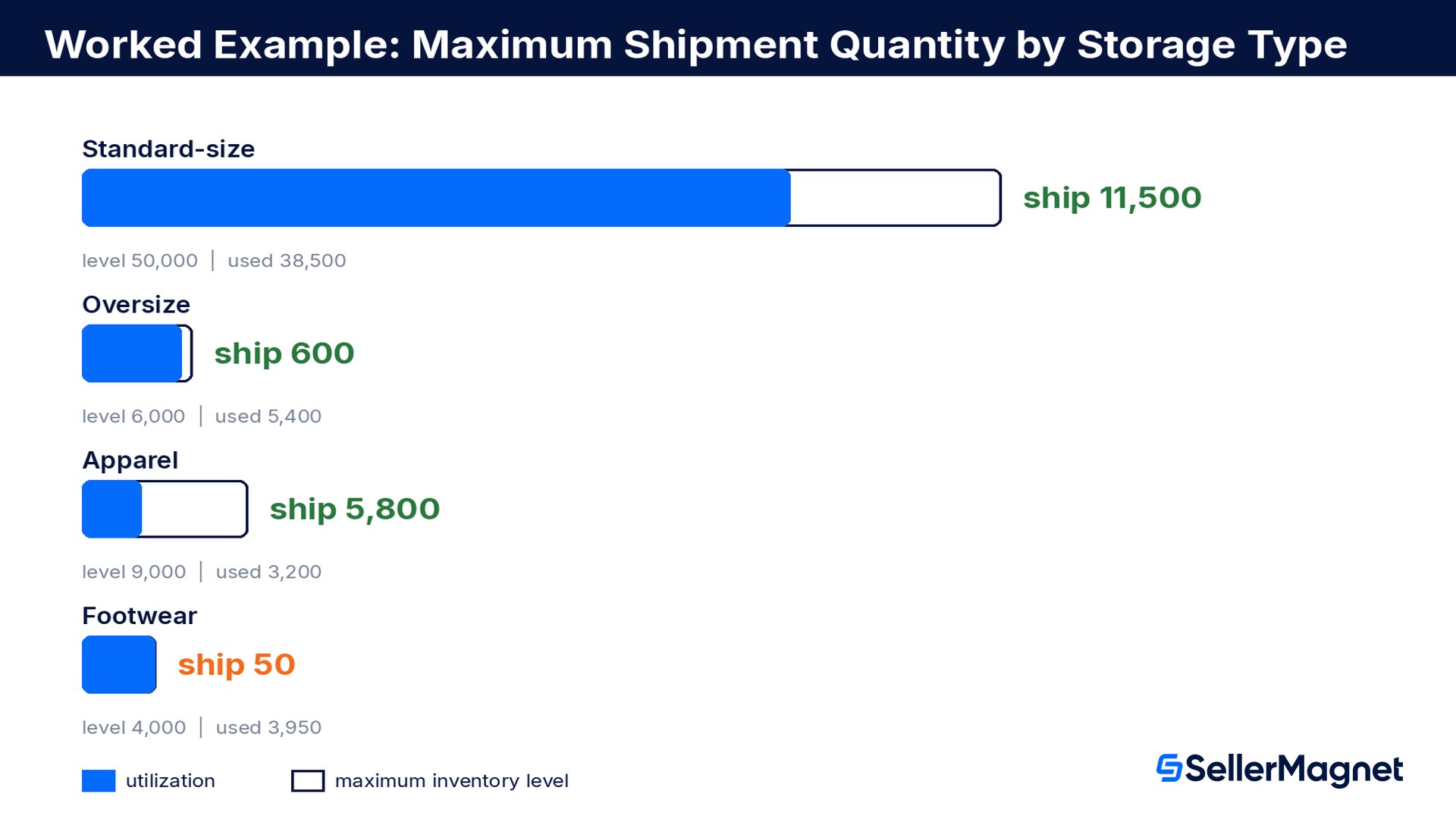
Task: Click the maximum inventory level legend box
Action: click(x=308, y=781)
